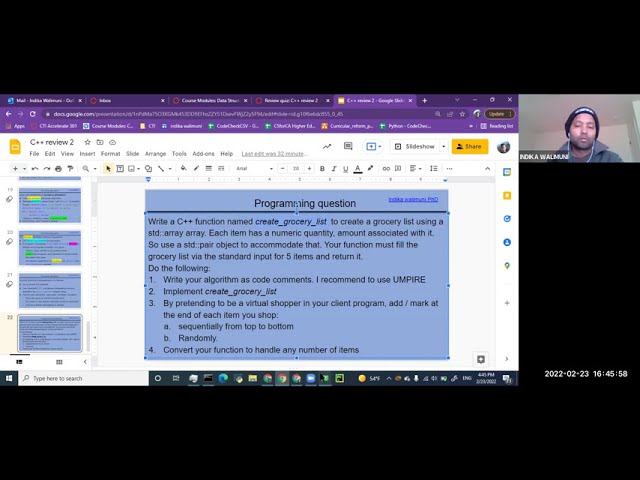Screen dimensions: 640x480
Task: Click the Chrome Update button
Action: click(x=499, y=114)
